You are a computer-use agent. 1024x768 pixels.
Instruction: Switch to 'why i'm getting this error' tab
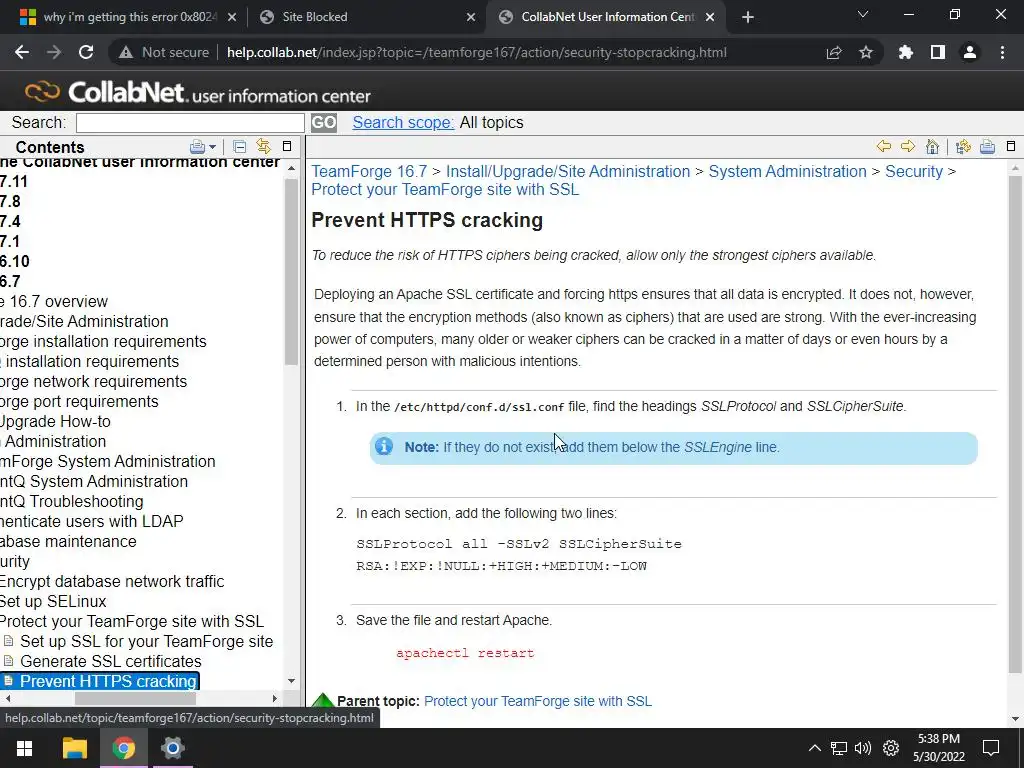(129, 17)
